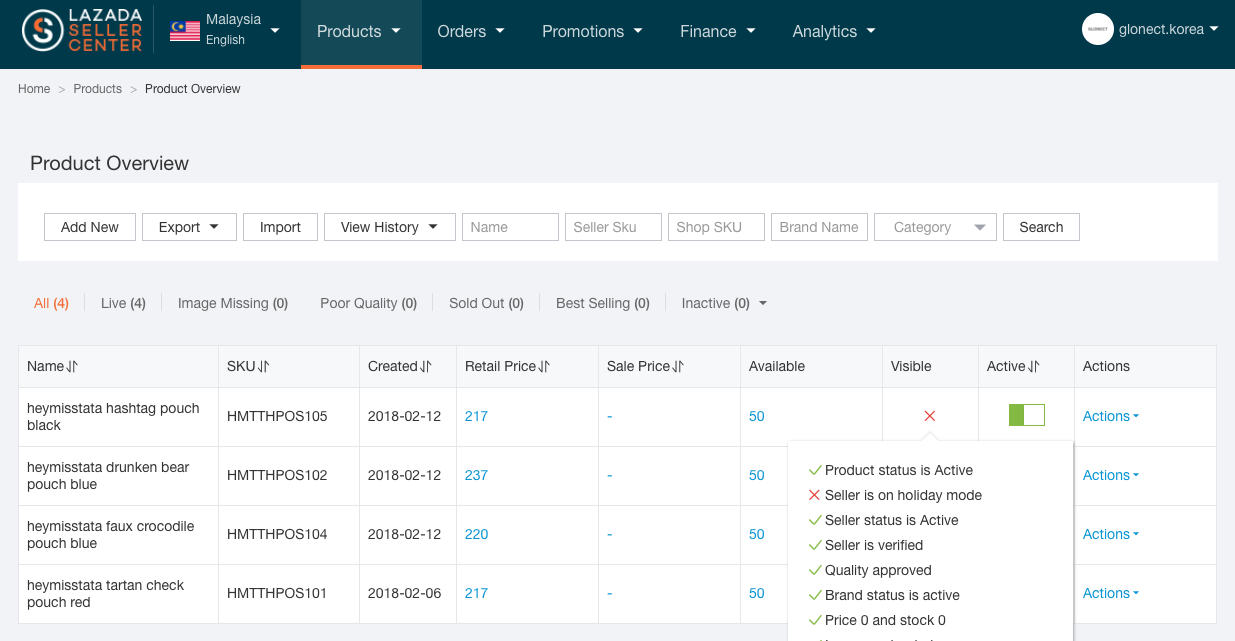This screenshot has width=1235, height=641.
Task: Click created date 2018-02-06
Action: point(404,593)
